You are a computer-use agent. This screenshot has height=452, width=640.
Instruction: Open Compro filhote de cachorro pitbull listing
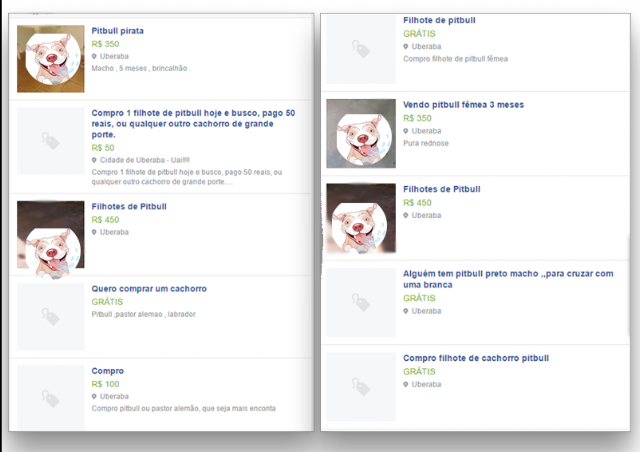tap(476, 358)
